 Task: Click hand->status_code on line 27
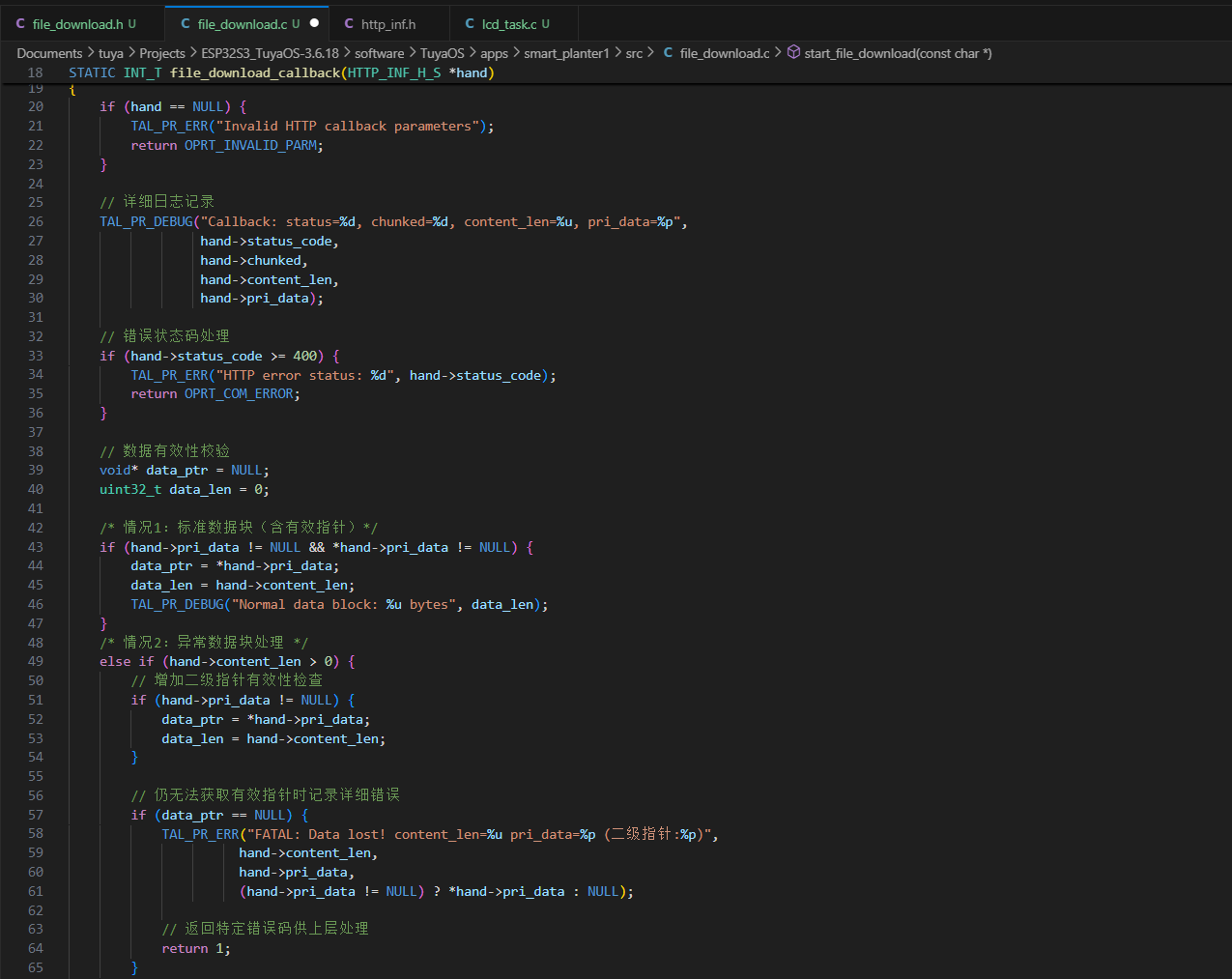267,241
